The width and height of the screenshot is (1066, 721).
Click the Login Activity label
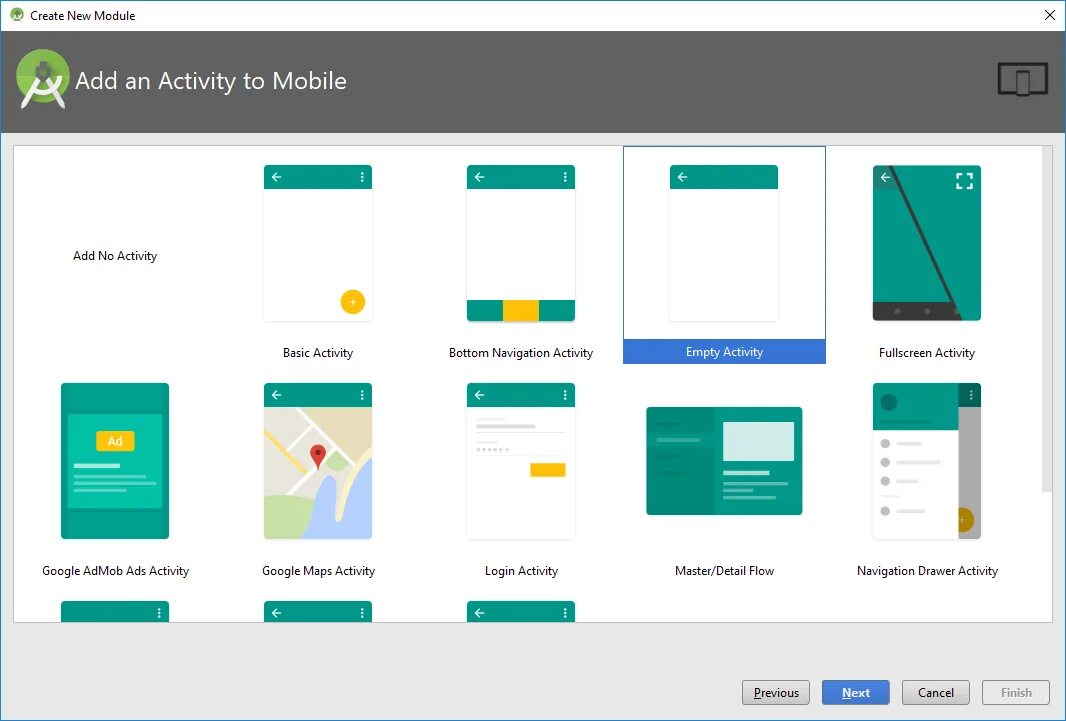point(521,571)
